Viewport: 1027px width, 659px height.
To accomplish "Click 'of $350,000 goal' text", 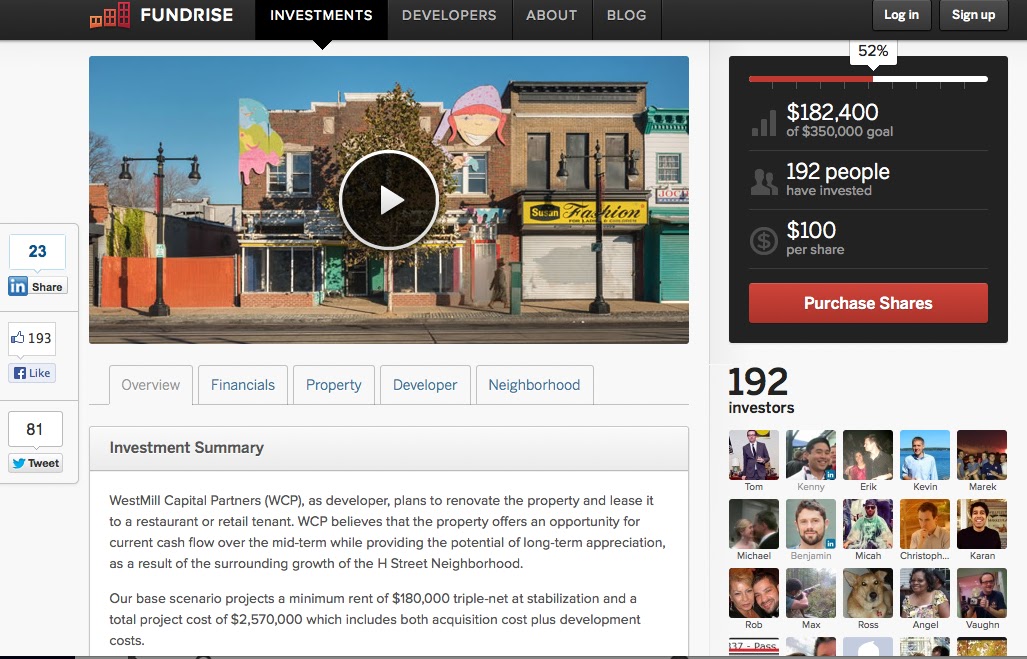I will 840,132.
